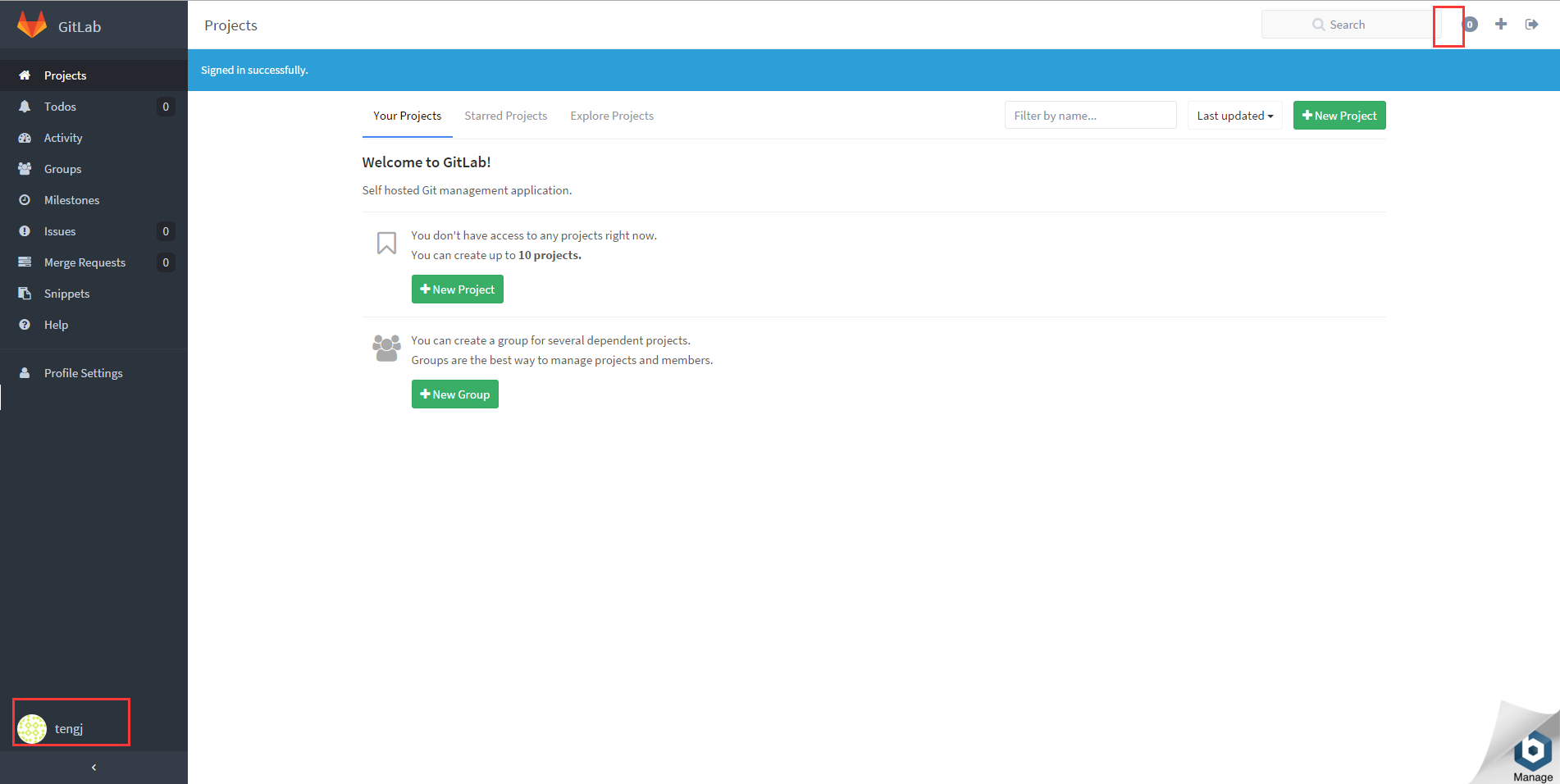This screenshot has width=1560, height=784.
Task: Click the tengj user avatar
Action: point(32,728)
